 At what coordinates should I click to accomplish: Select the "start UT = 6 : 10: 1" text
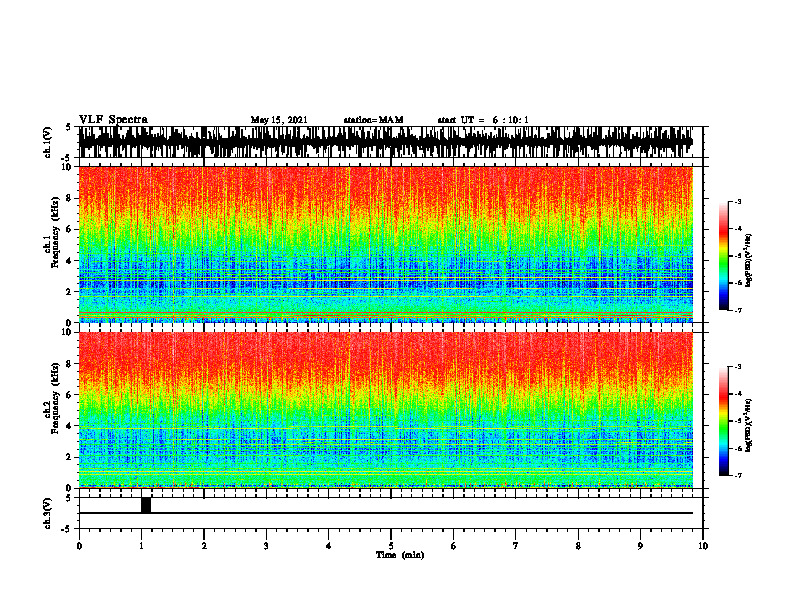483,120
